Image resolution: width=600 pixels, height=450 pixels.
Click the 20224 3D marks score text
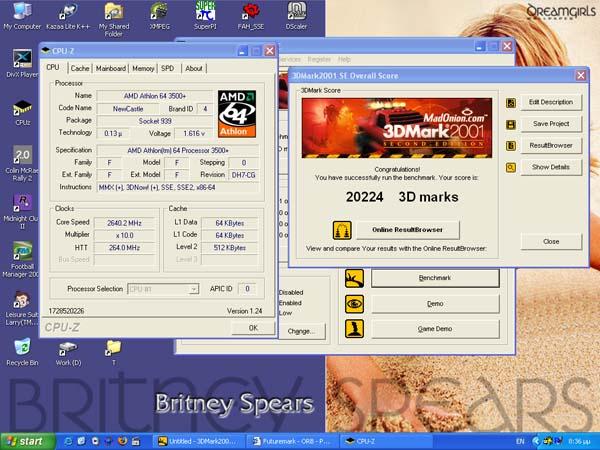click(402, 197)
